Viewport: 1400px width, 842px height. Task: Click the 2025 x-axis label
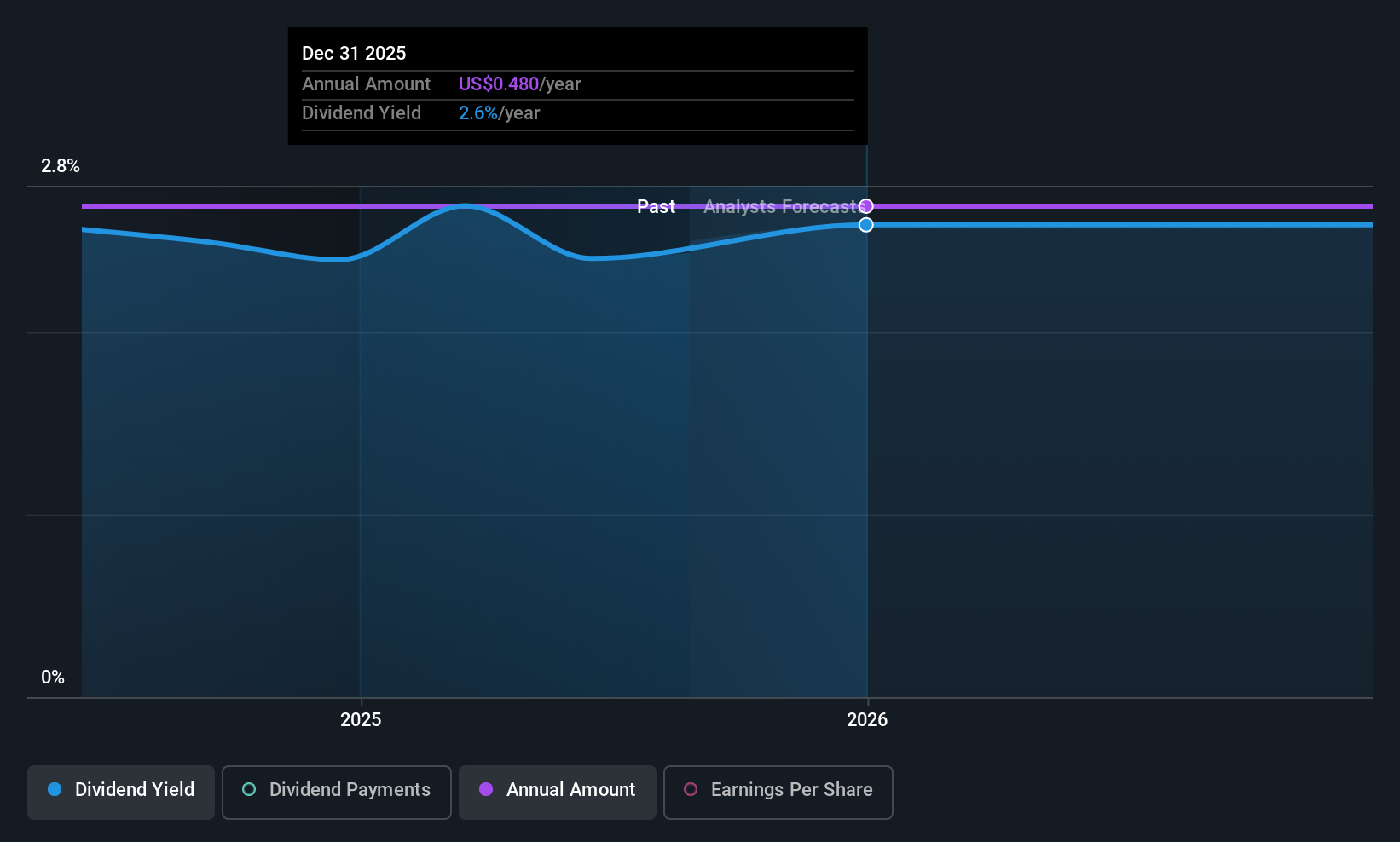pyautogui.click(x=361, y=720)
